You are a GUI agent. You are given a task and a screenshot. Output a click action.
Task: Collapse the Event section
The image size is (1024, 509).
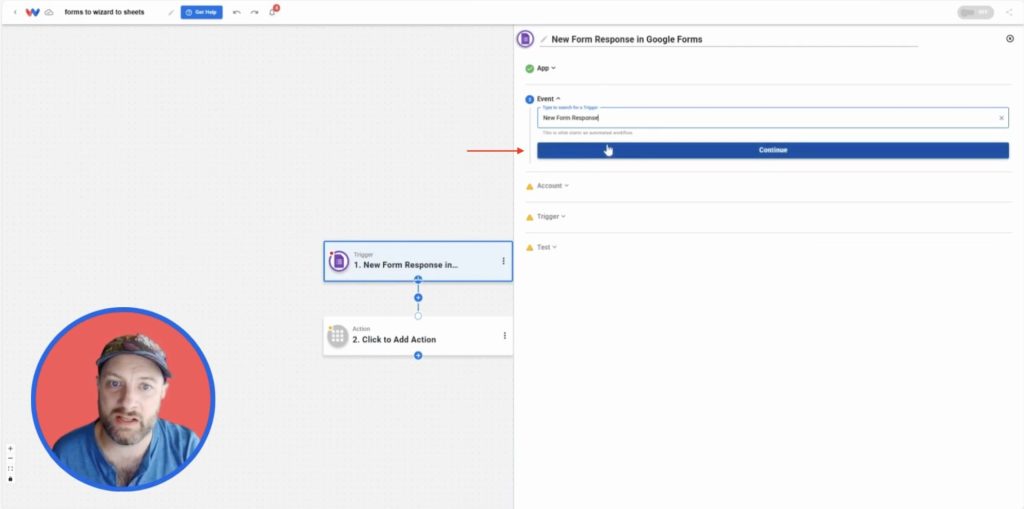549,99
